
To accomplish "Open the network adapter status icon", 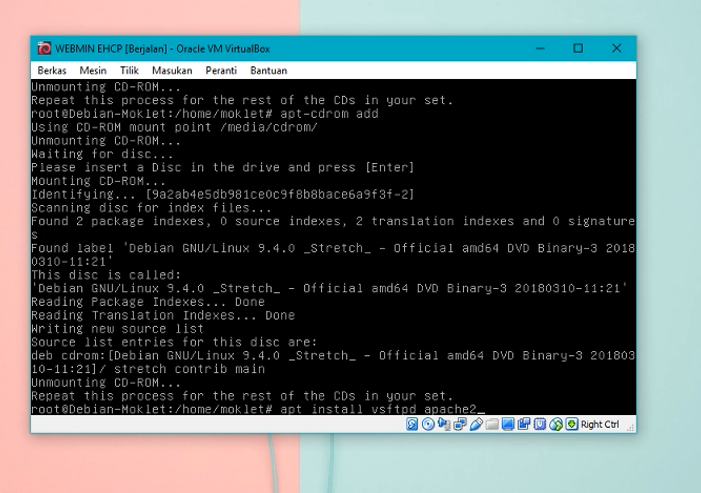I will (x=460, y=424).
